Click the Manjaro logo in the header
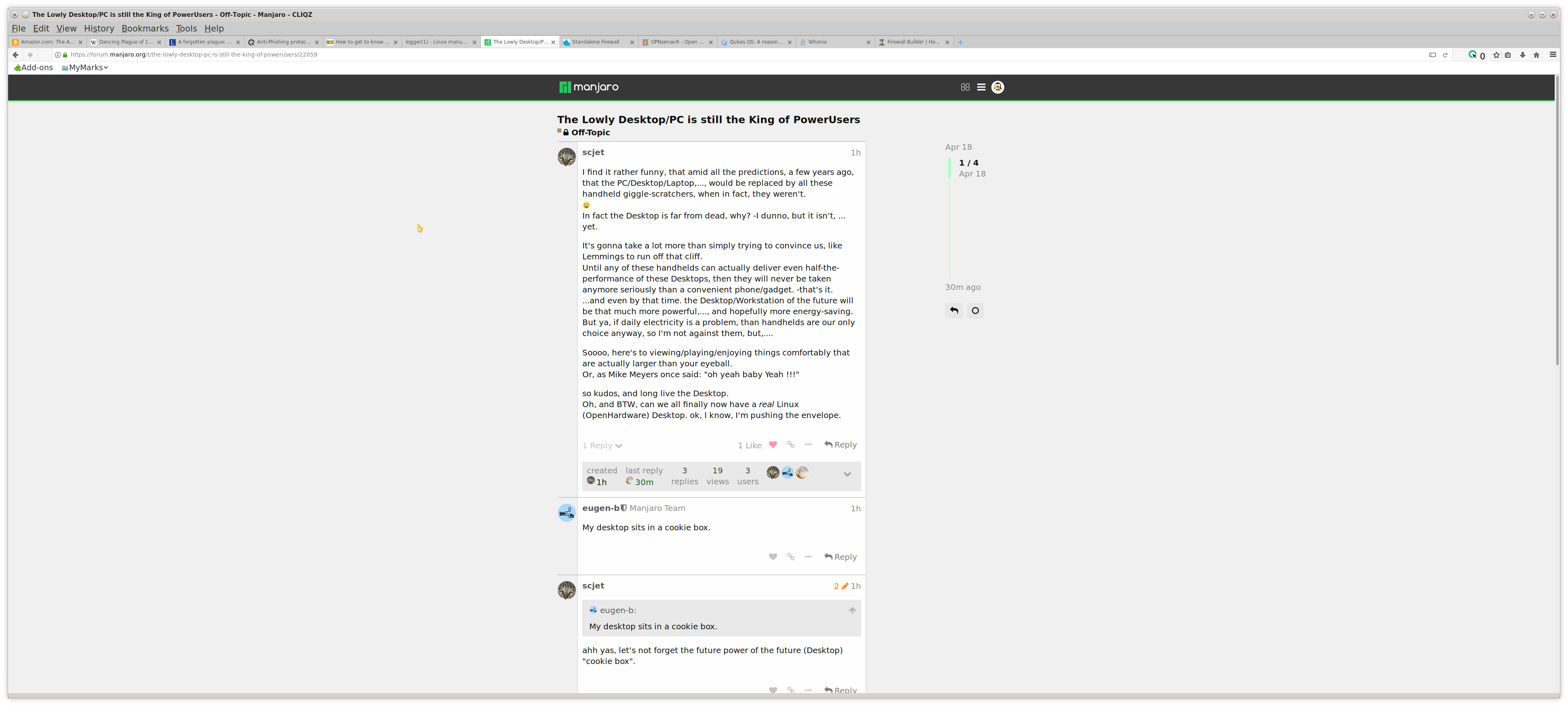Viewport: 1568px width, 706px height. pyautogui.click(x=589, y=87)
